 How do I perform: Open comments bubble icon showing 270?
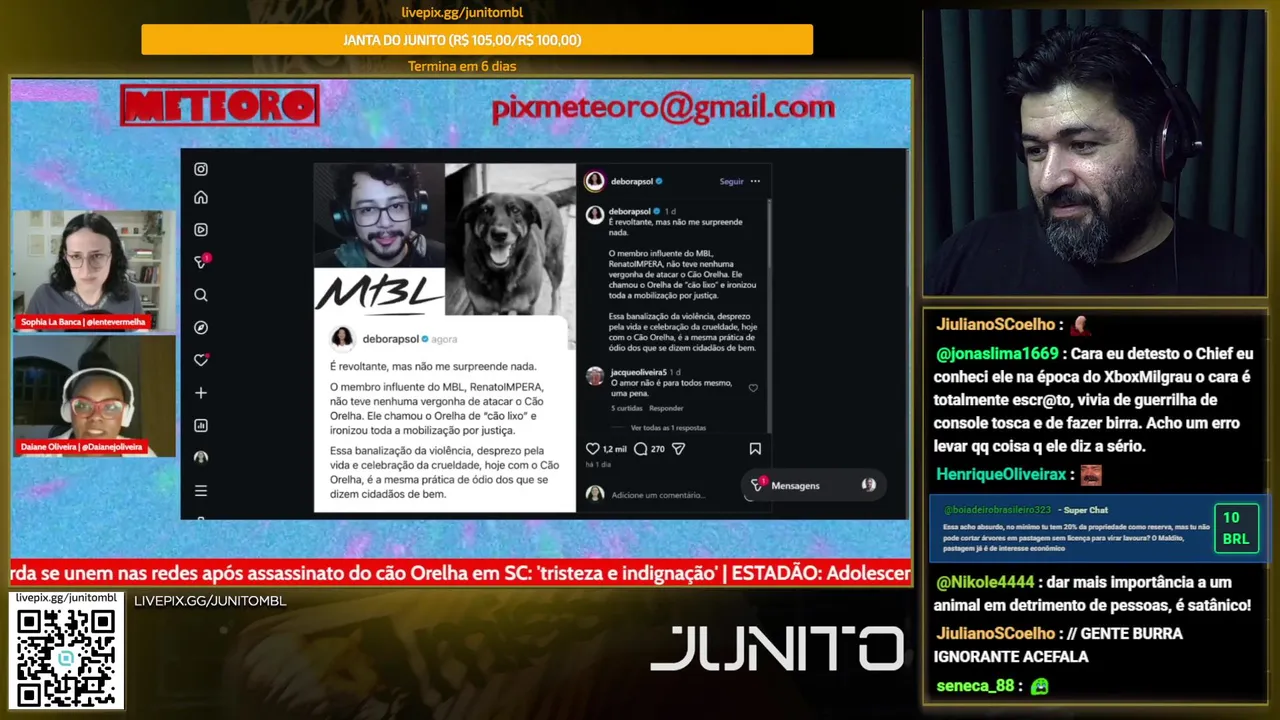[641, 449]
